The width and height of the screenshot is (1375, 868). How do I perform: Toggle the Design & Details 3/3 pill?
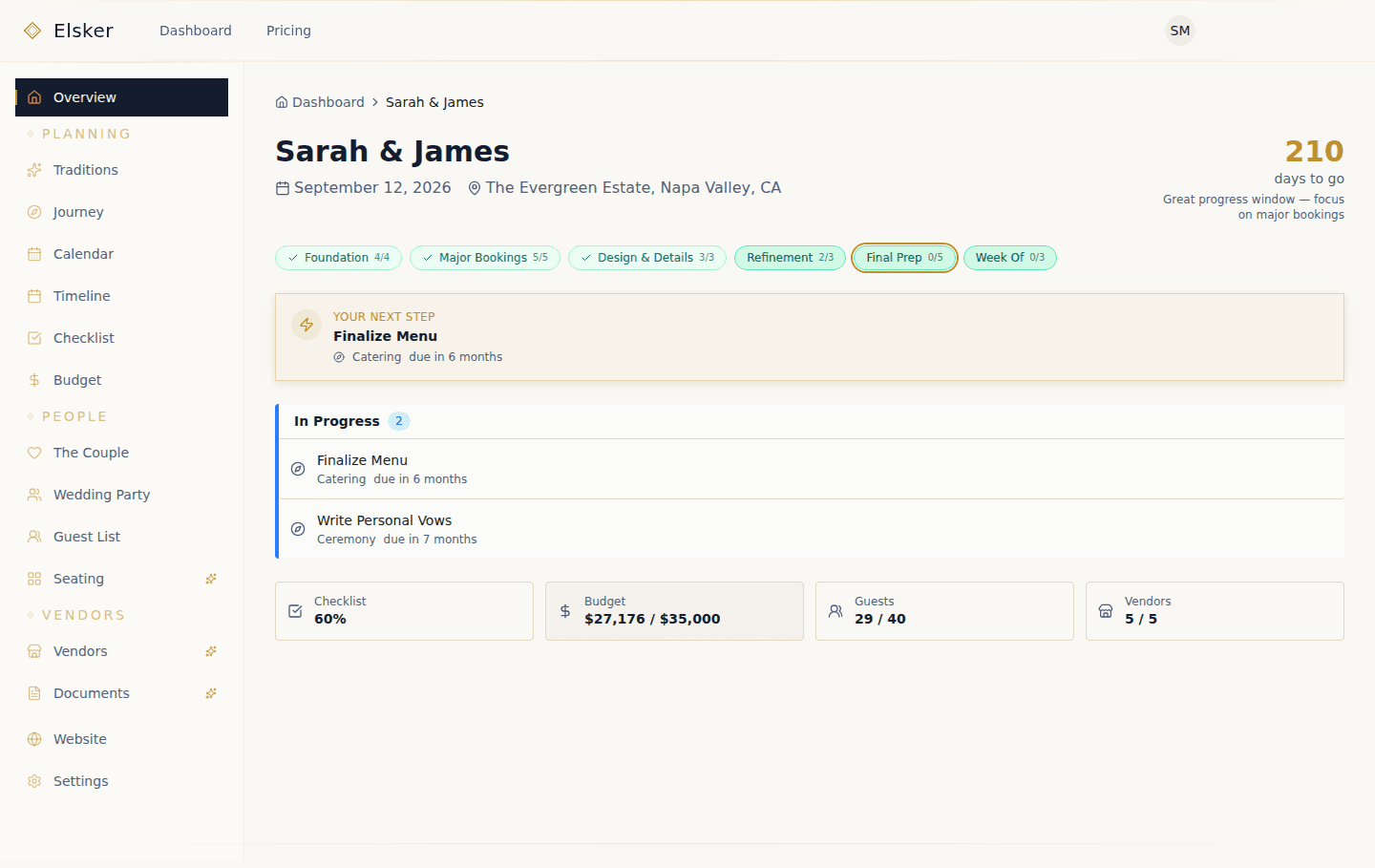pos(647,257)
